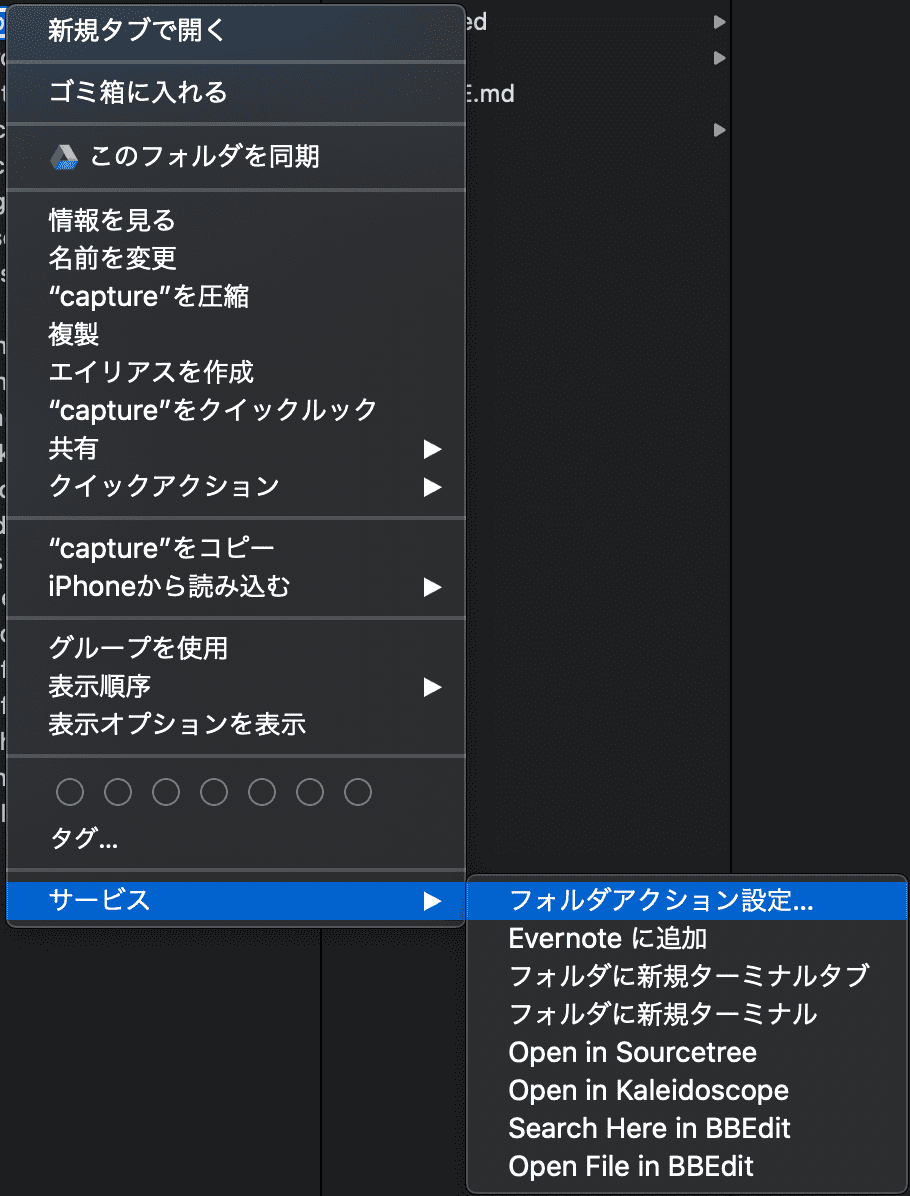Select フォルダアクション設定... in services submenu
Image resolution: width=910 pixels, height=1196 pixels.
[661, 900]
